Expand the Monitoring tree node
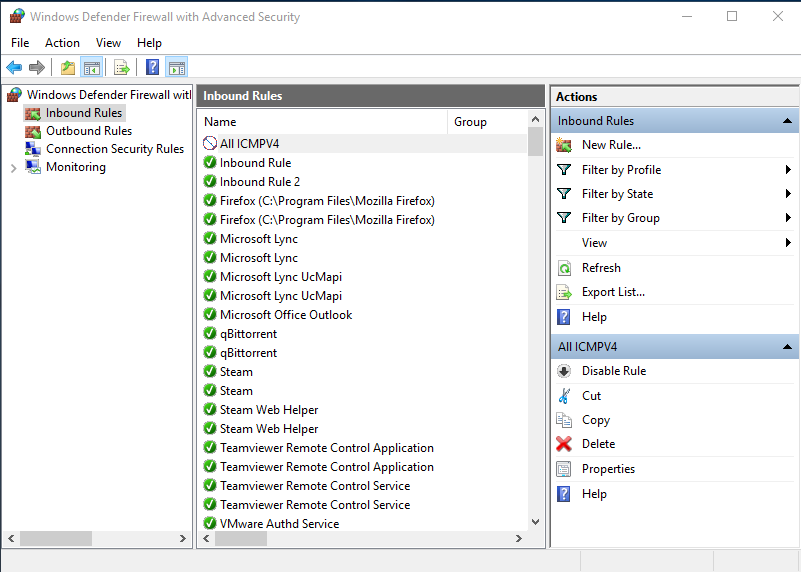 pos(13,167)
